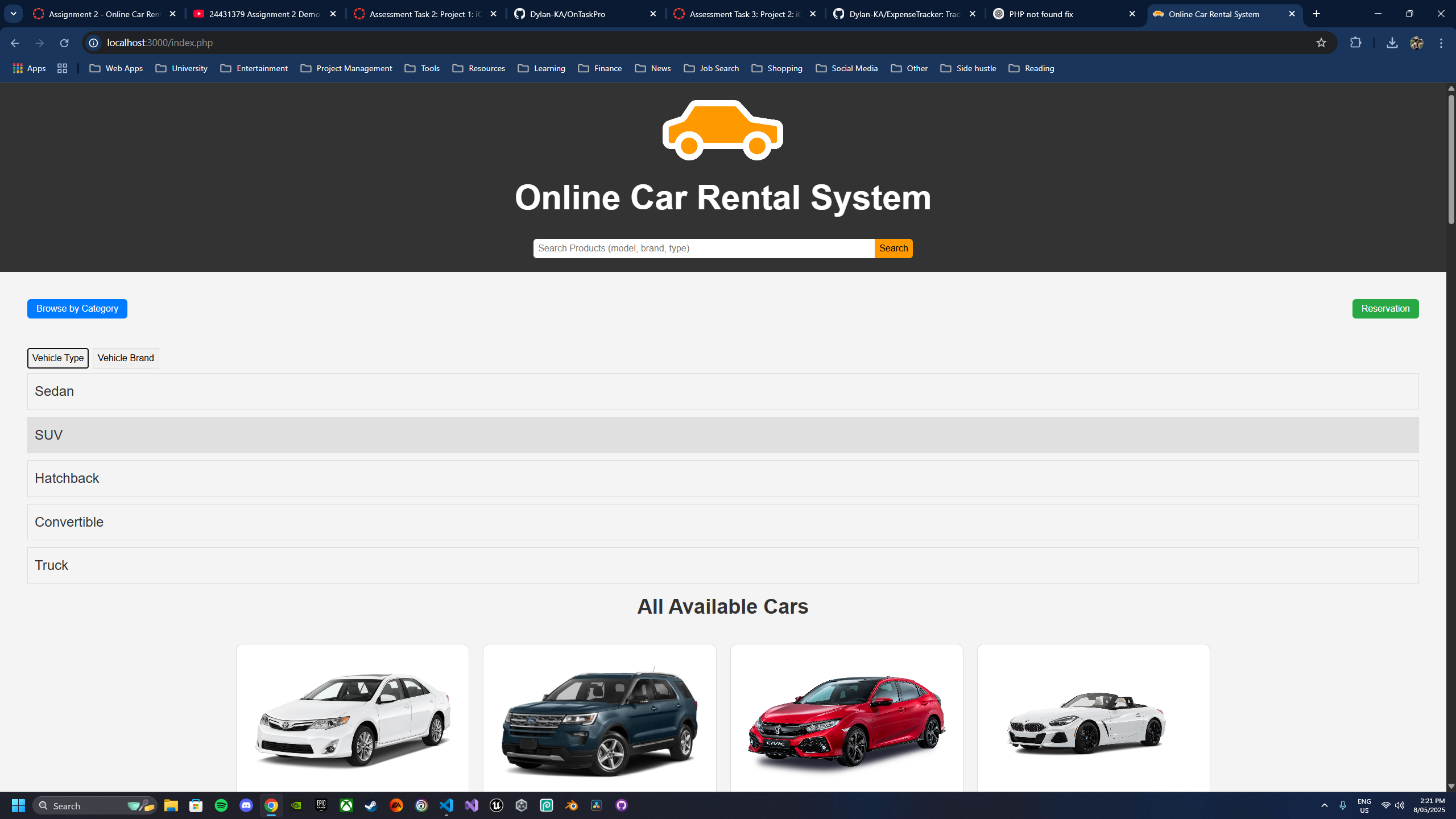Image resolution: width=1456 pixels, height=819 pixels.
Task: Open Tools bookmarks folder
Action: [422, 68]
